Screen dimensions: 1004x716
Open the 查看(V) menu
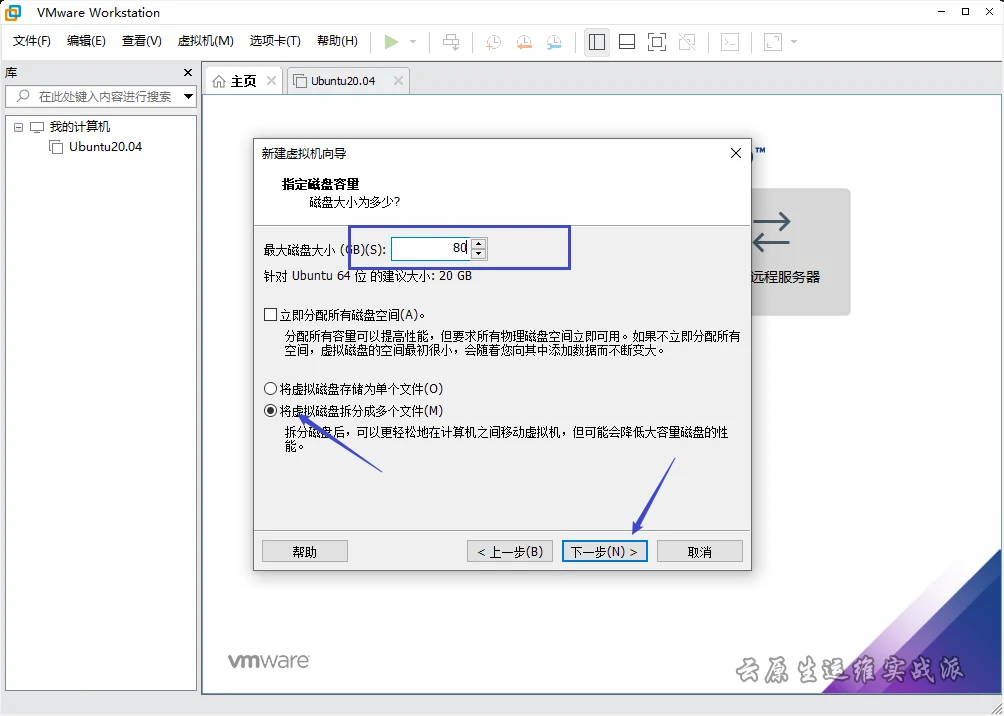142,41
